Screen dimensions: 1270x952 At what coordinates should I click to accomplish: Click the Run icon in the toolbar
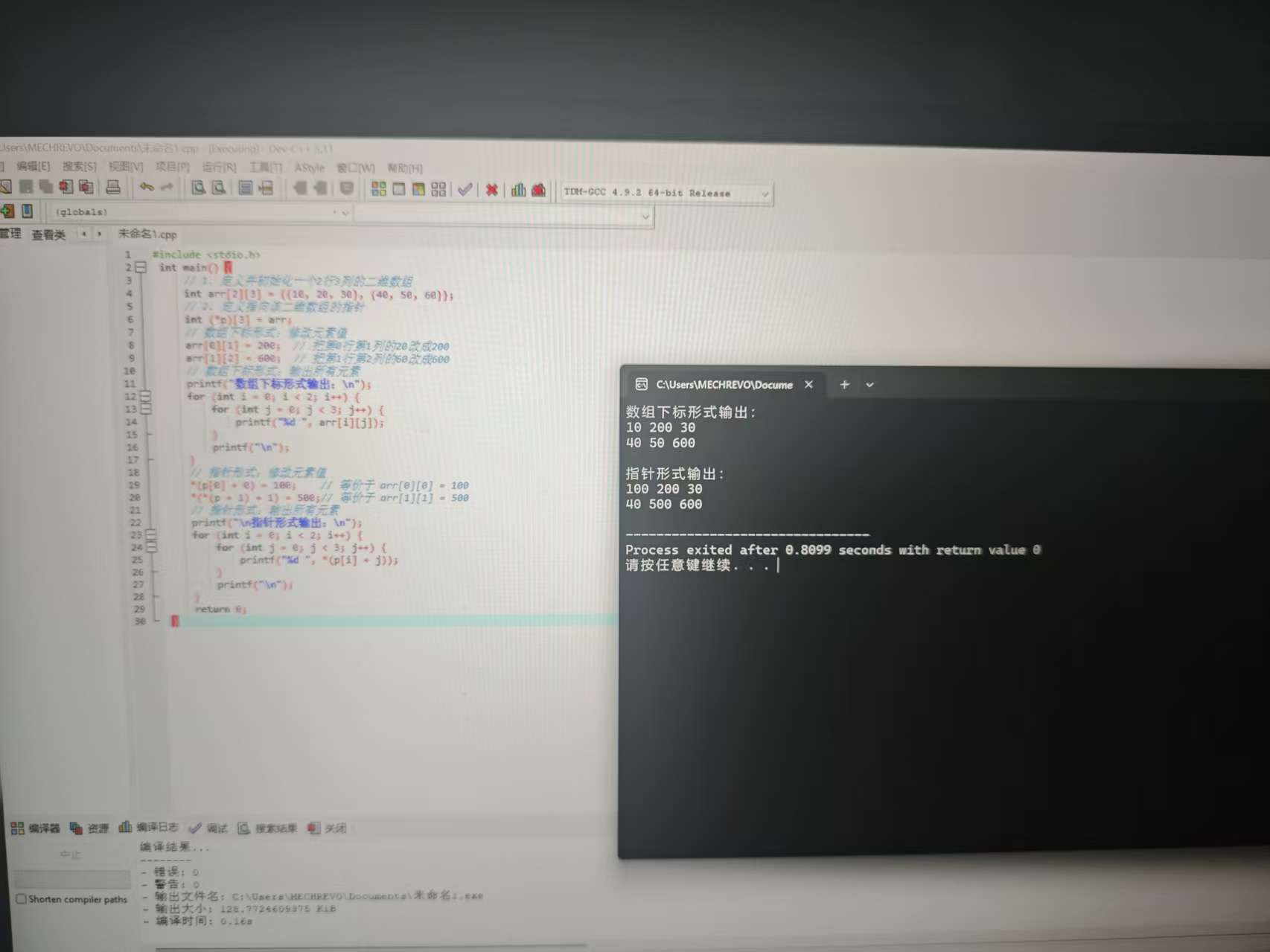[399, 189]
